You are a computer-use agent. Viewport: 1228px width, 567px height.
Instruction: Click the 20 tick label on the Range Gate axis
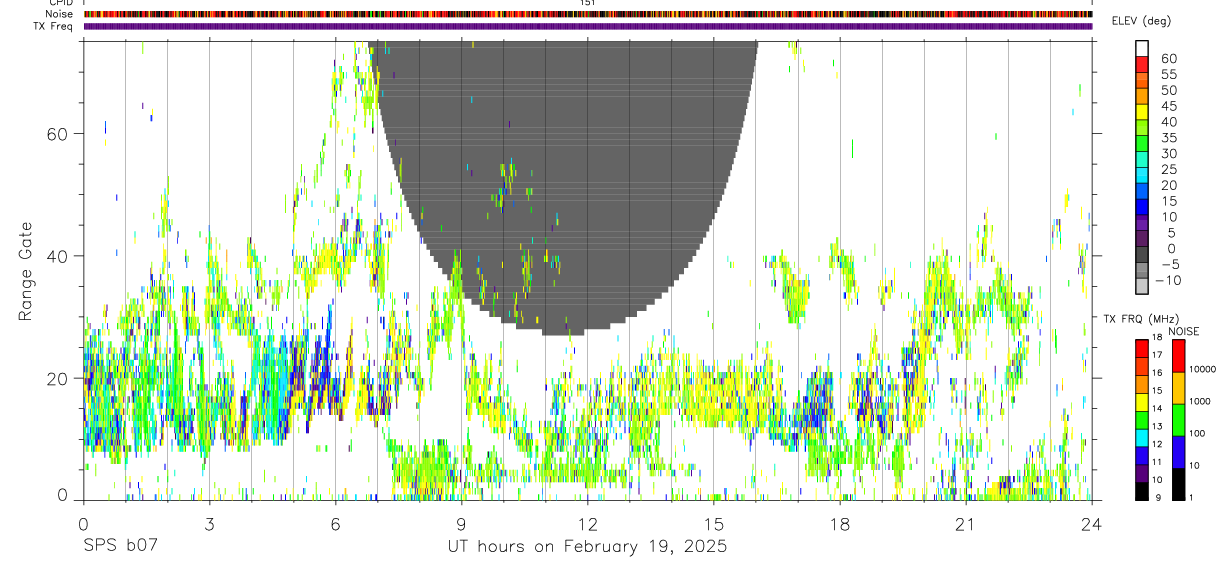58,378
